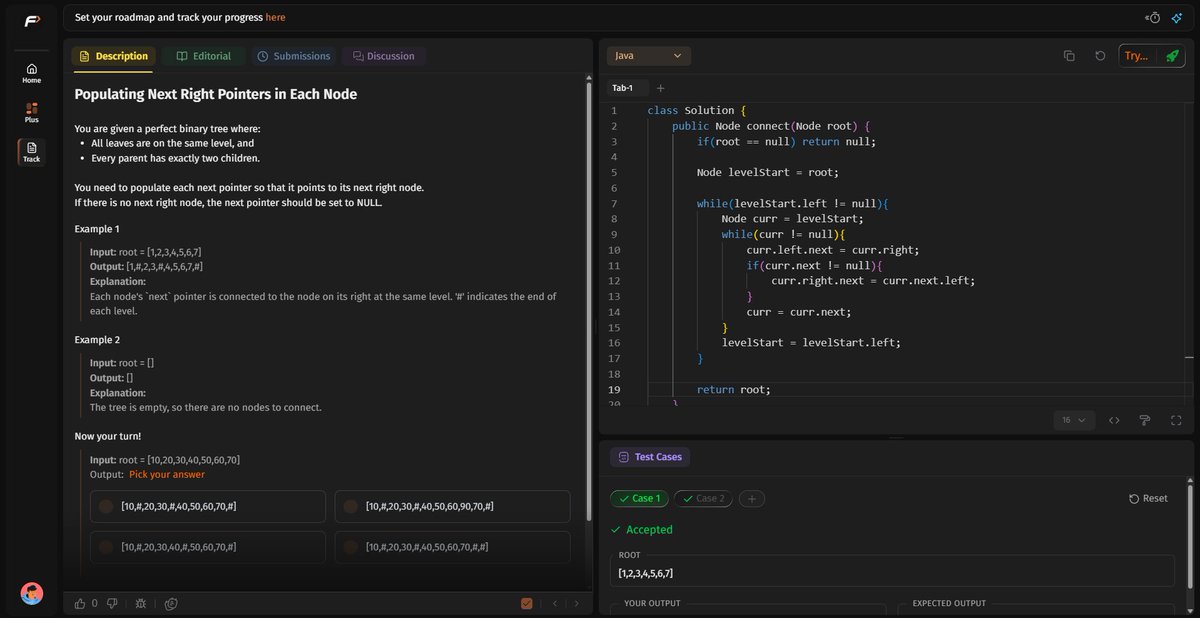This screenshot has width=1200, height=618.
Task: Select answer [10,#,20,30,#,40,50,60,90,70,#]
Action: click(x=452, y=506)
